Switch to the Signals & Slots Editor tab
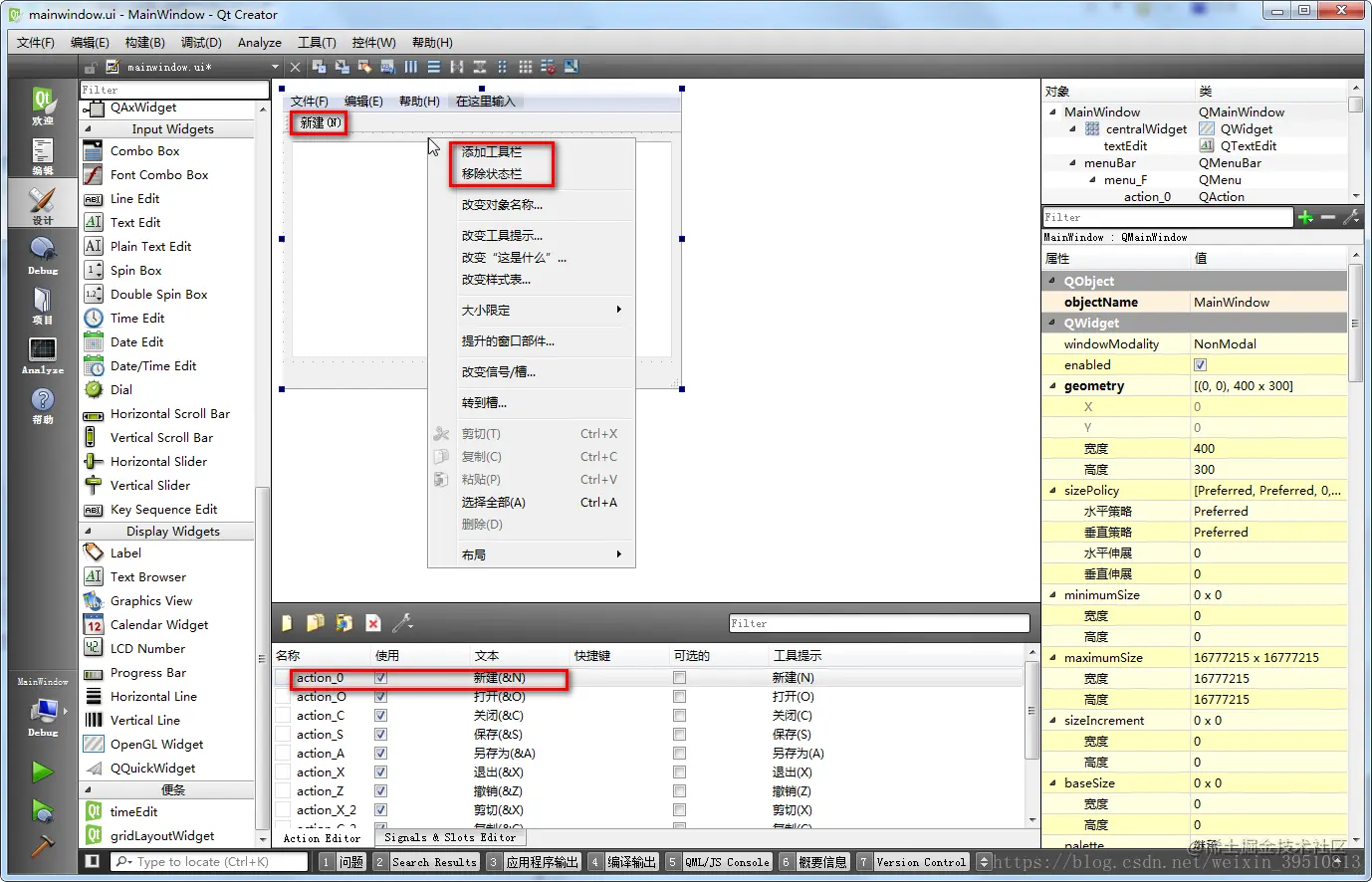 tap(450, 838)
